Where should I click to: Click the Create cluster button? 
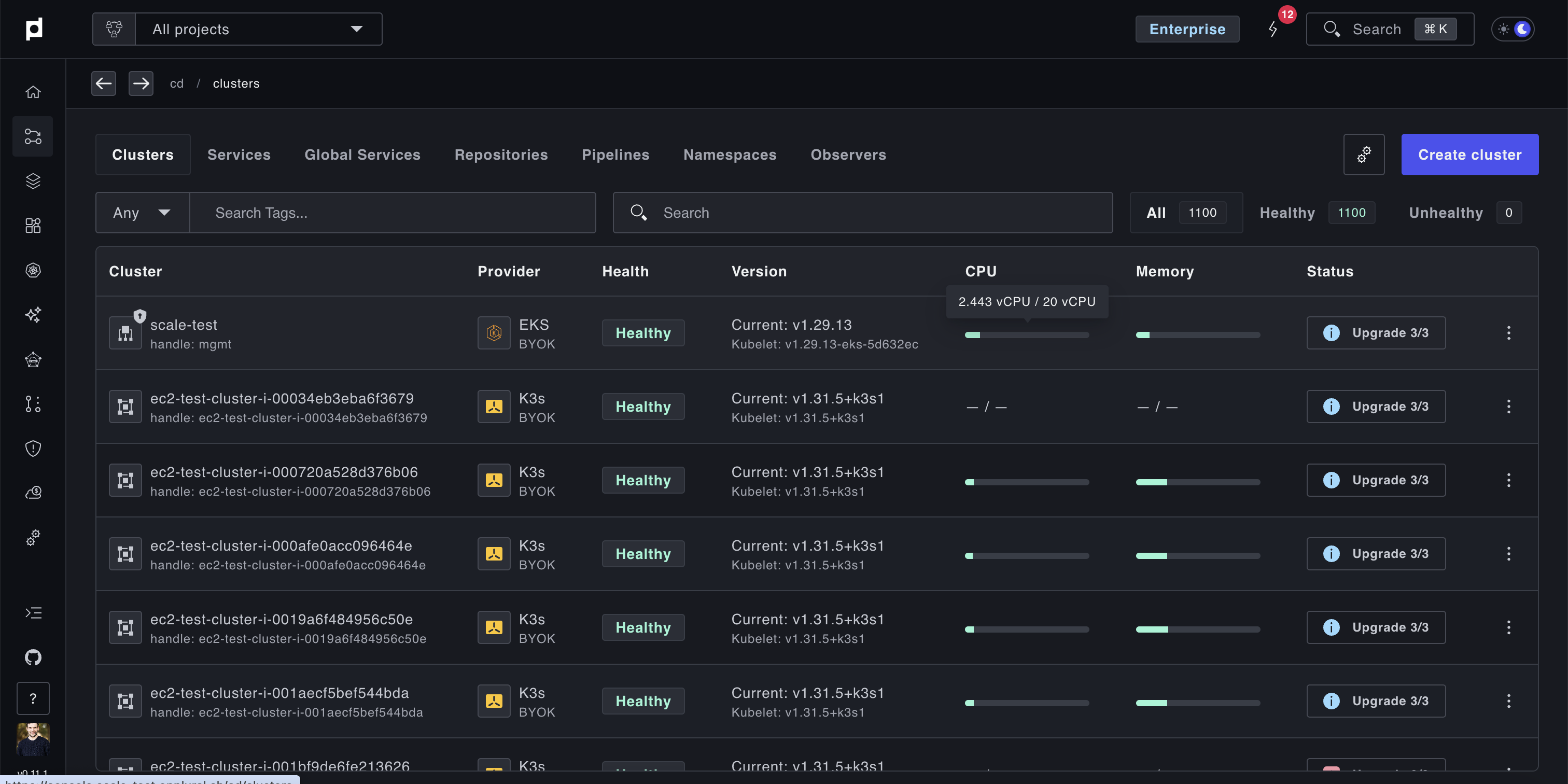[1469, 155]
